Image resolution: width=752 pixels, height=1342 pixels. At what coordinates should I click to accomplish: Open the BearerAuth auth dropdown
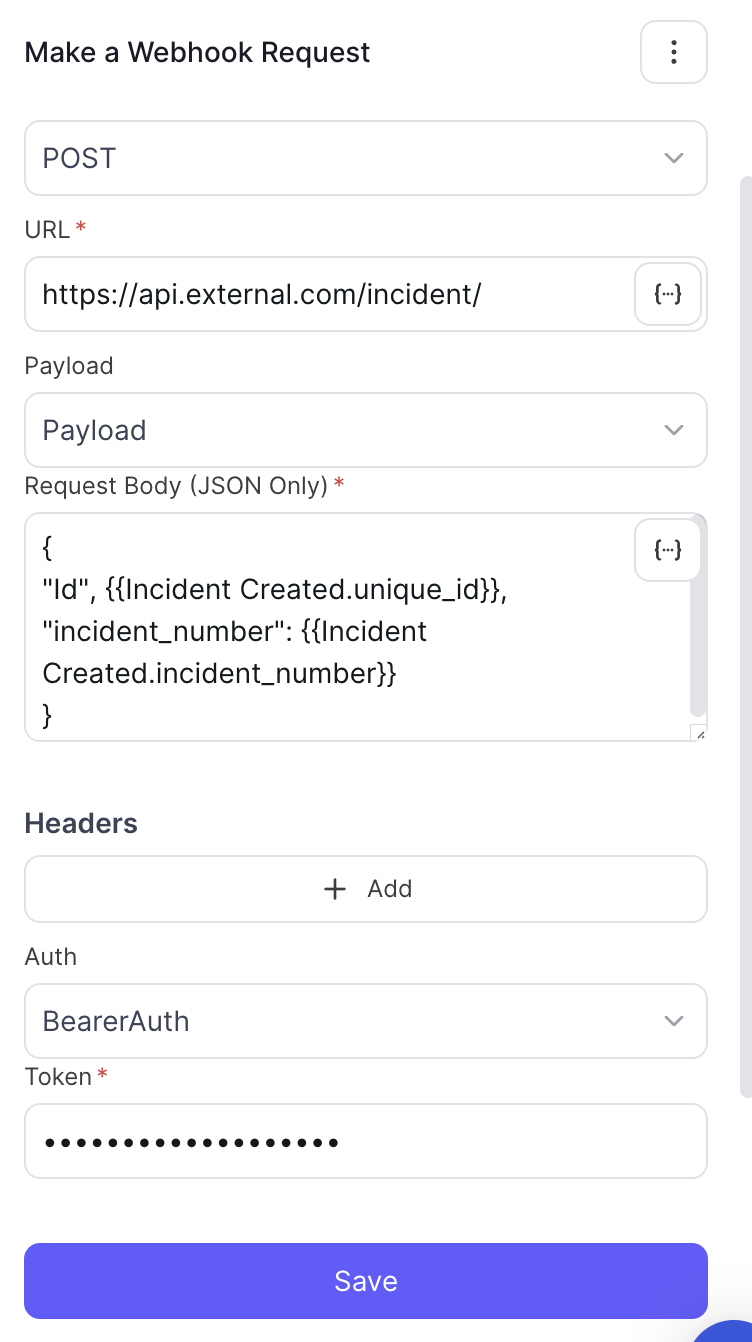coord(366,1021)
